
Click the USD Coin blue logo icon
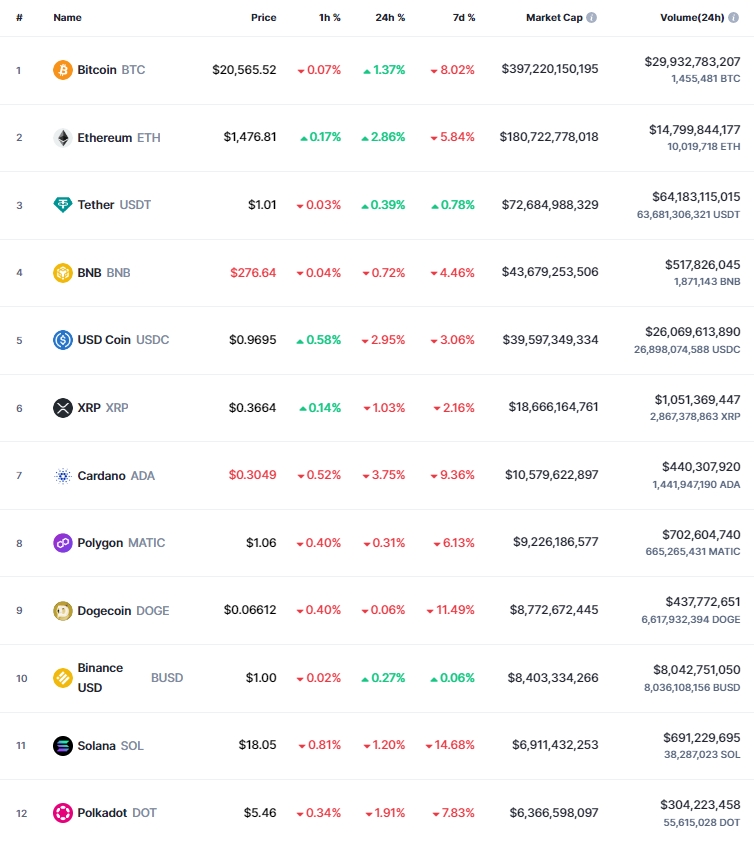[x=63, y=340]
